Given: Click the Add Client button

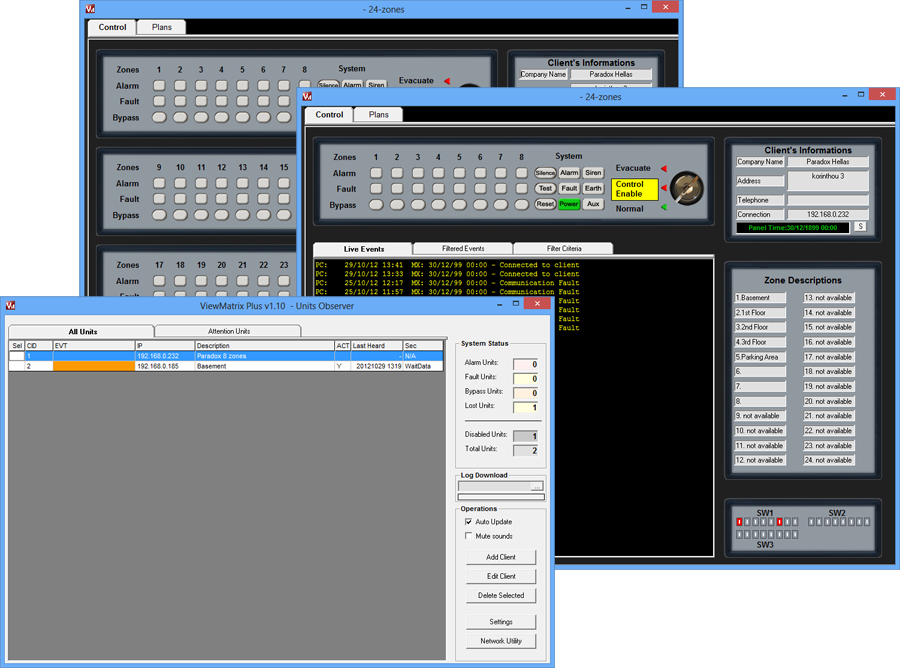Looking at the screenshot, I should point(500,557).
